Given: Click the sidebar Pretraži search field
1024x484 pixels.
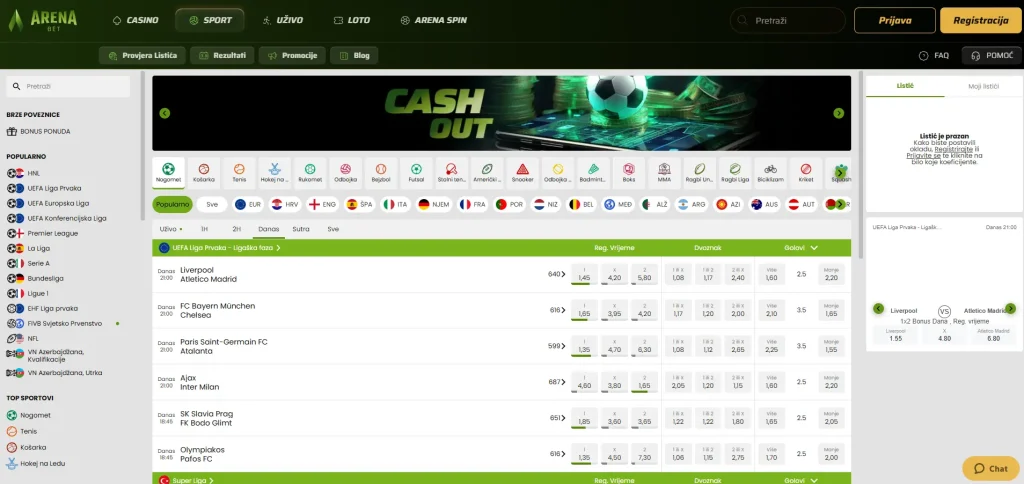Looking at the screenshot, I should click(68, 86).
